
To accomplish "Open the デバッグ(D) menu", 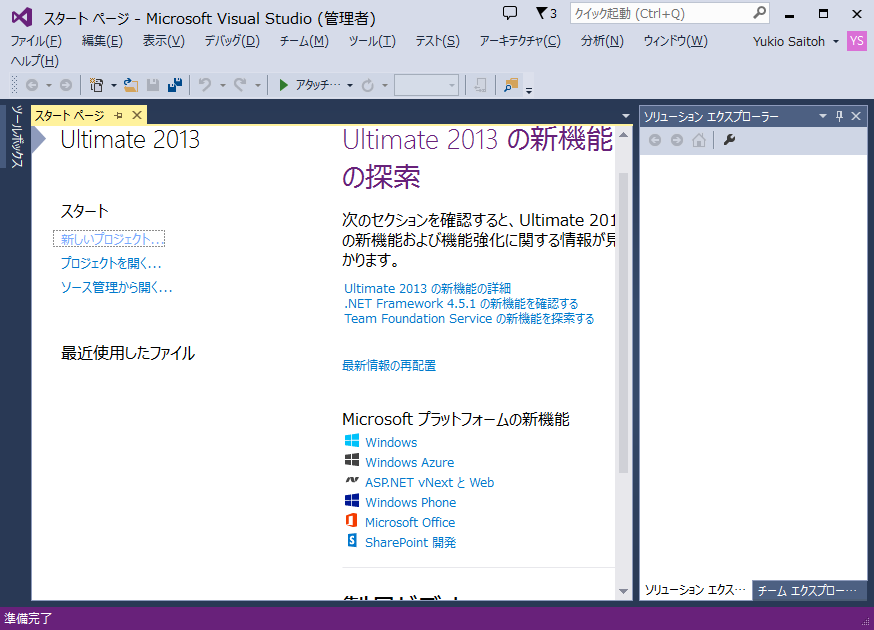I will click(x=231, y=41).
